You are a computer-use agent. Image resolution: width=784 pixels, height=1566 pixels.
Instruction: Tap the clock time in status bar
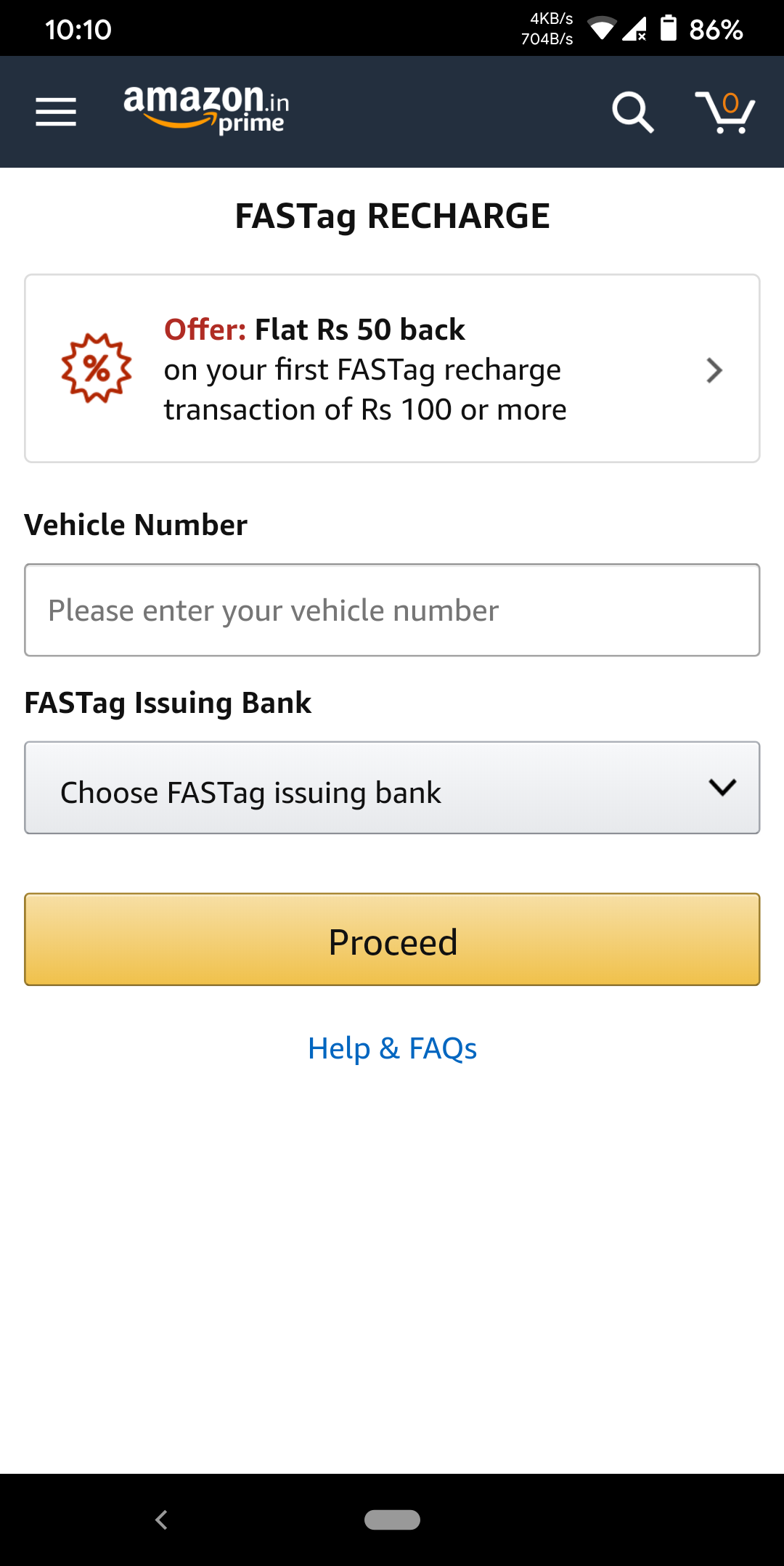pyautogui.click(x=78, y=30)
